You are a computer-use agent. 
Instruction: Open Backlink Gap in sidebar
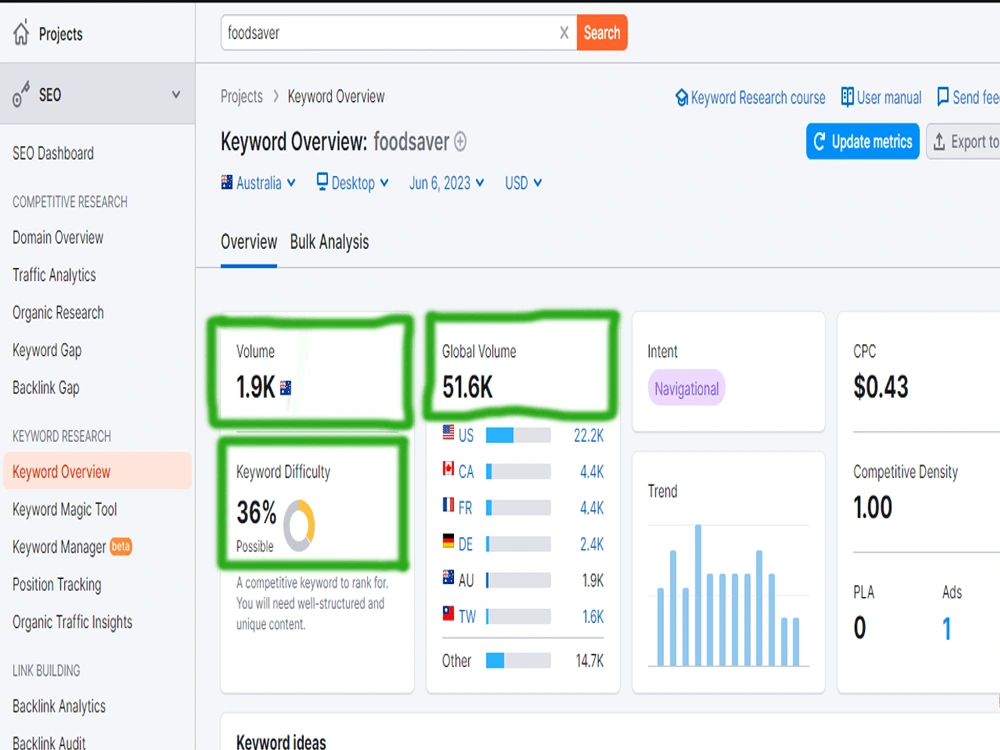[46, 388]
